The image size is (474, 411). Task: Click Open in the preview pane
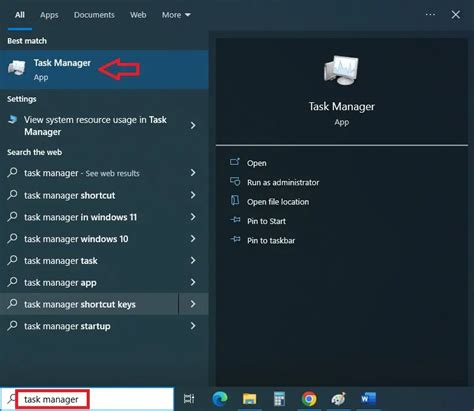click(x=256, y=163)
